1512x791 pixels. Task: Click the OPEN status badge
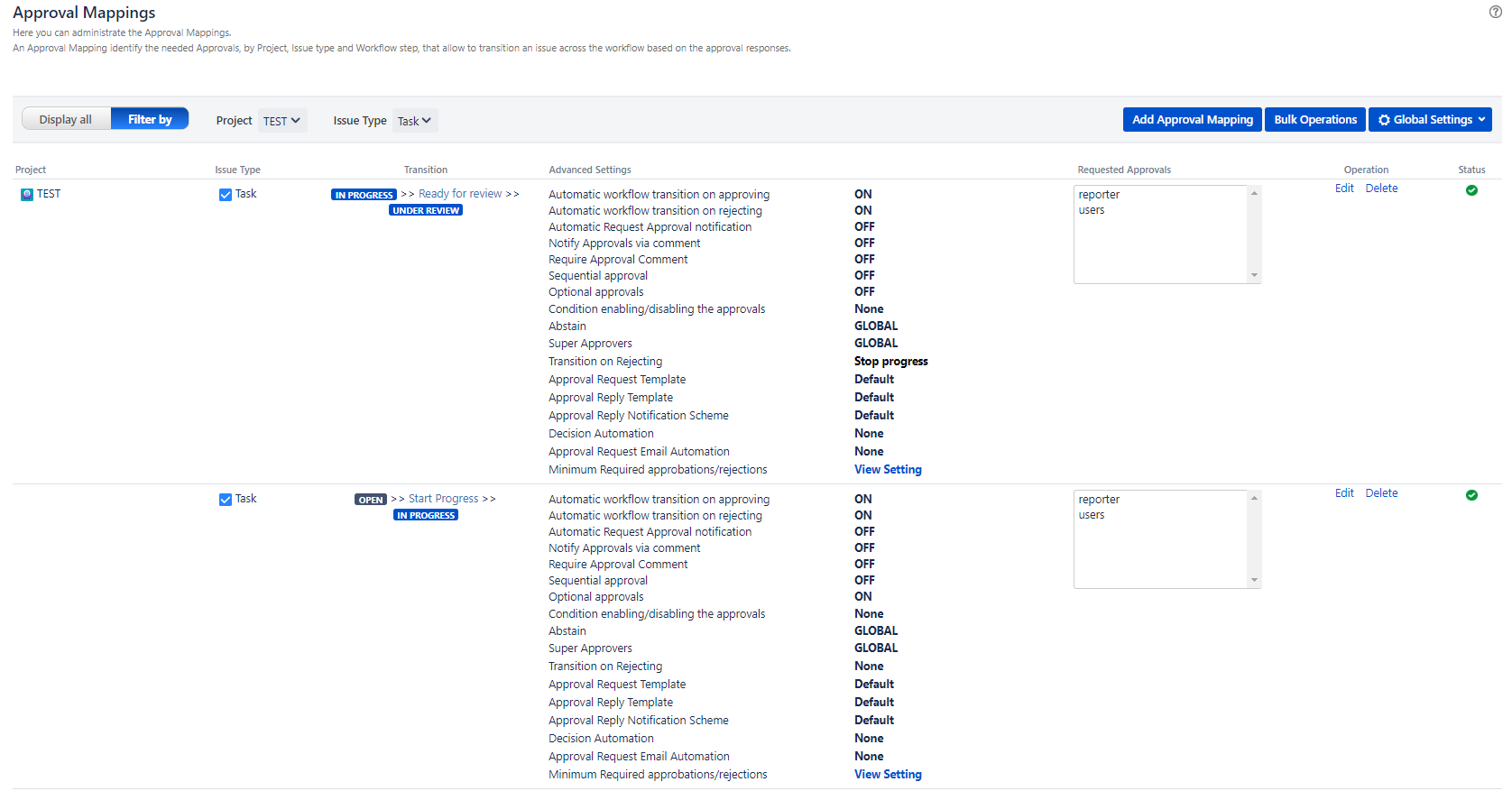[370, 500]
